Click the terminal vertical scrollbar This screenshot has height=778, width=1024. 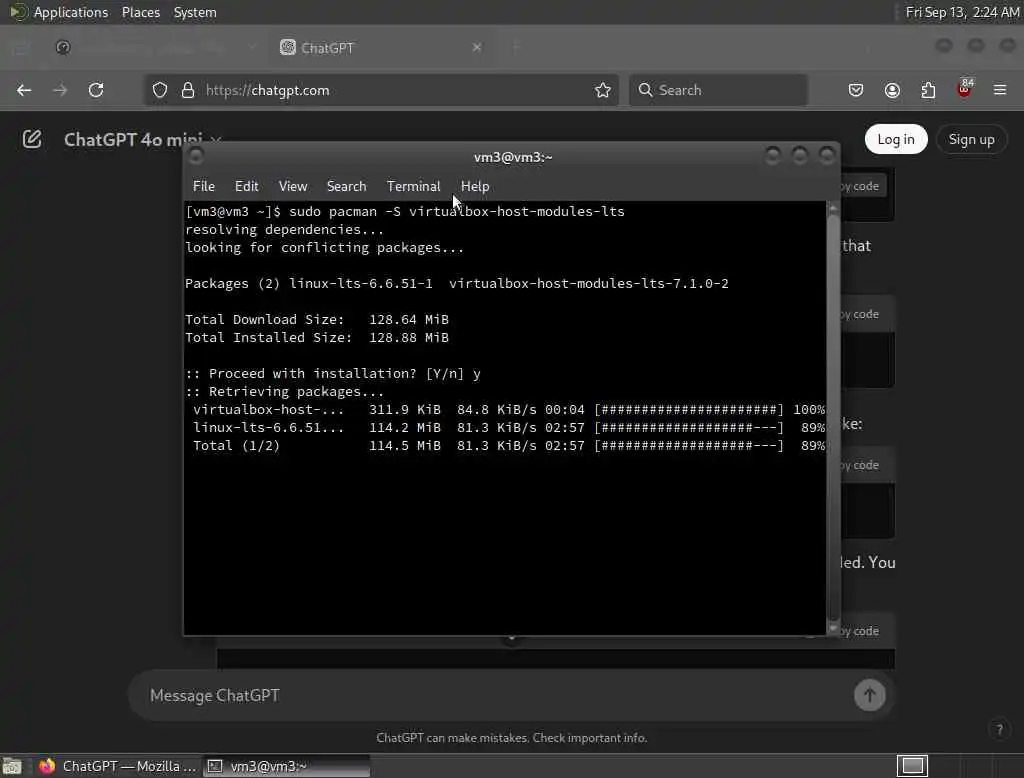pyautogui.click(x=833, y=418)
